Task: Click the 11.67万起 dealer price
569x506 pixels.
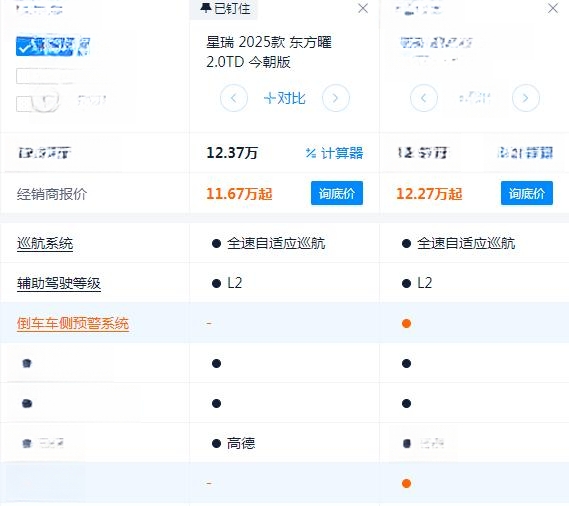Action: 239,193
